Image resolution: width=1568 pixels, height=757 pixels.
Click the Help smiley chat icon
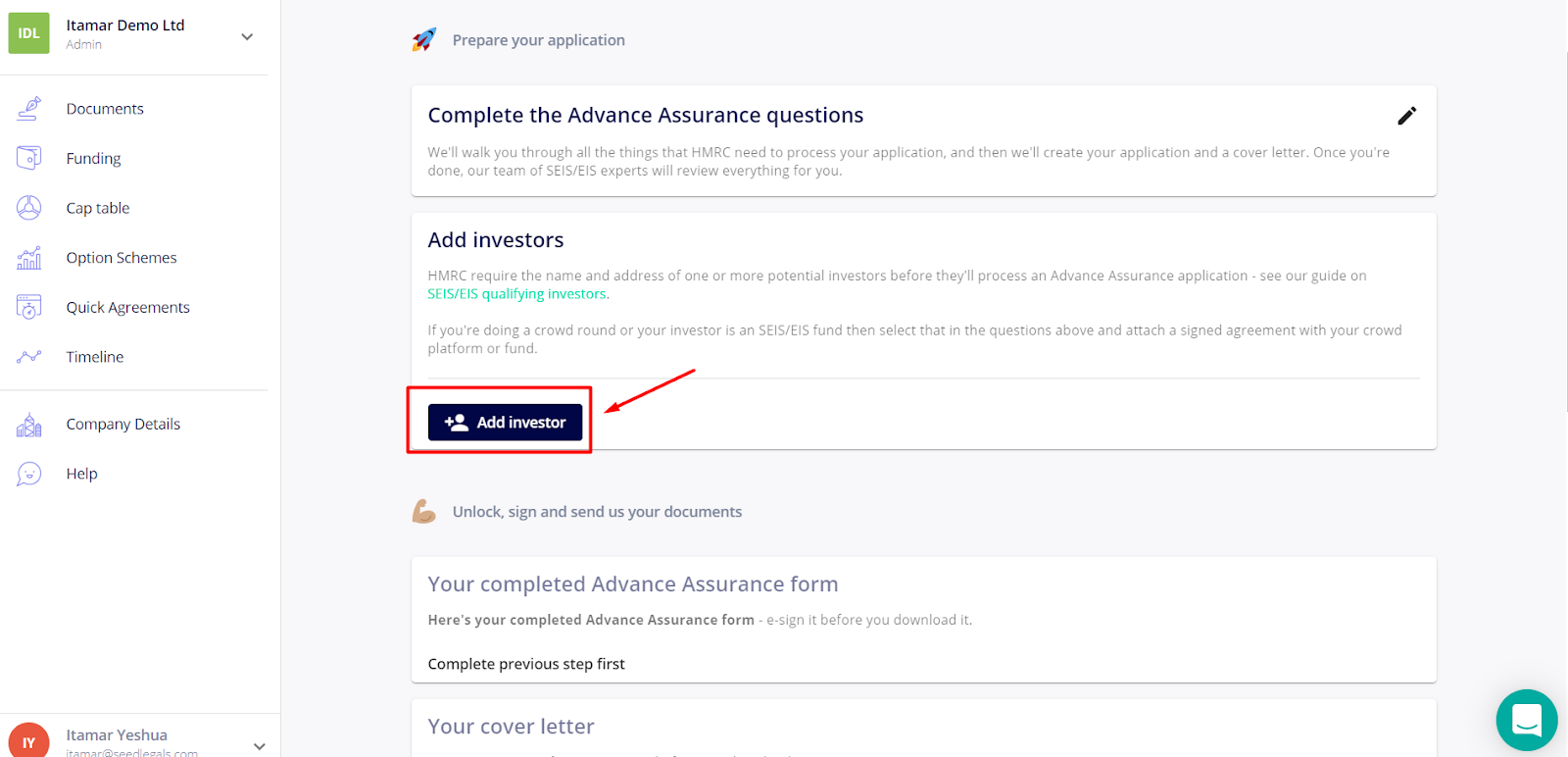click(x=29, y=474)
